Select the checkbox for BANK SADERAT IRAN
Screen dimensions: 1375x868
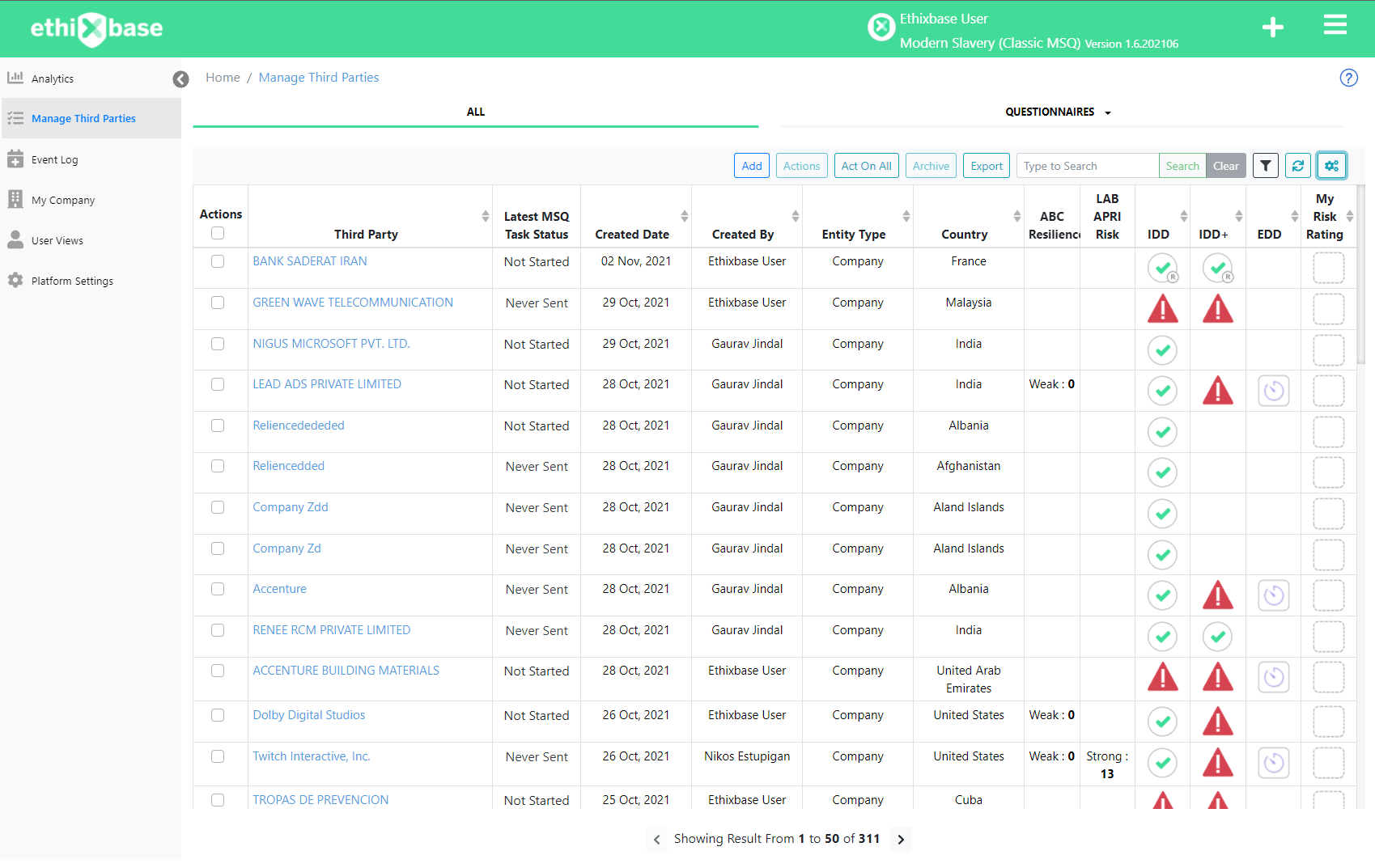tap(218, 261)
